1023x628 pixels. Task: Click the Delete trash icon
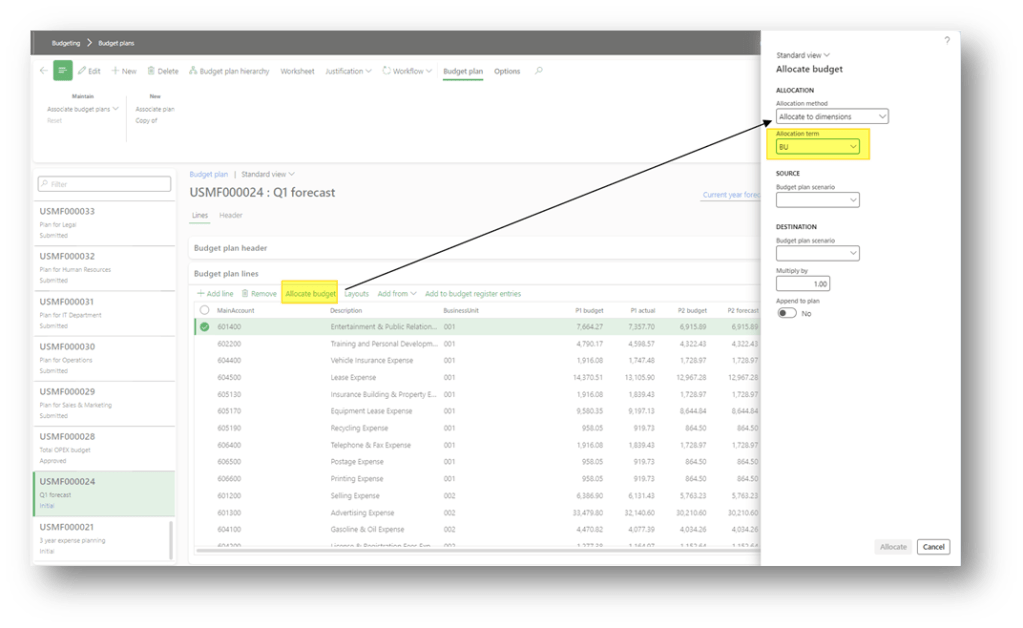[151, 71]
